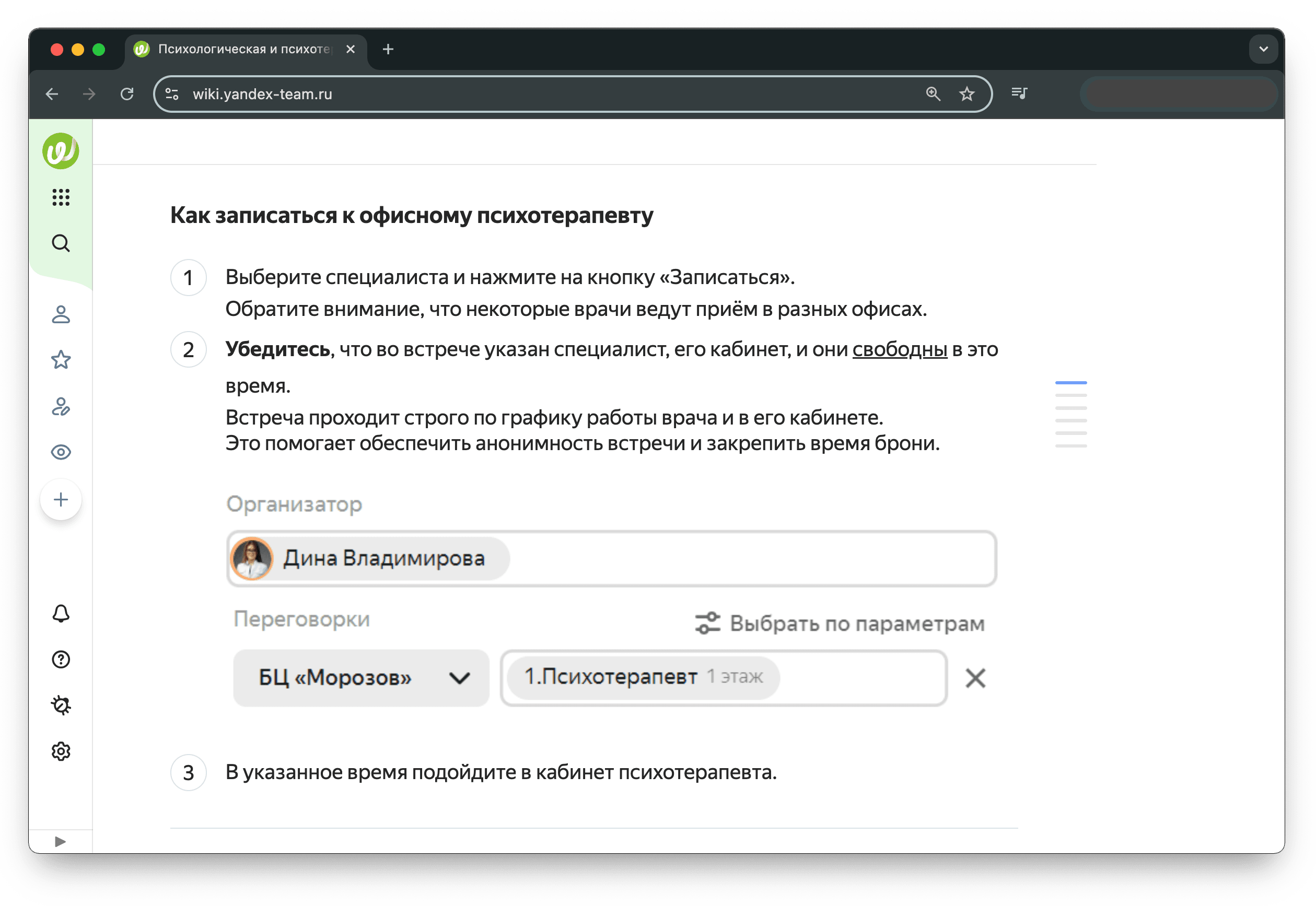This screenshot has width=1316, height=906.
Task: Open notifications bell icon
Action: (61, 614)
